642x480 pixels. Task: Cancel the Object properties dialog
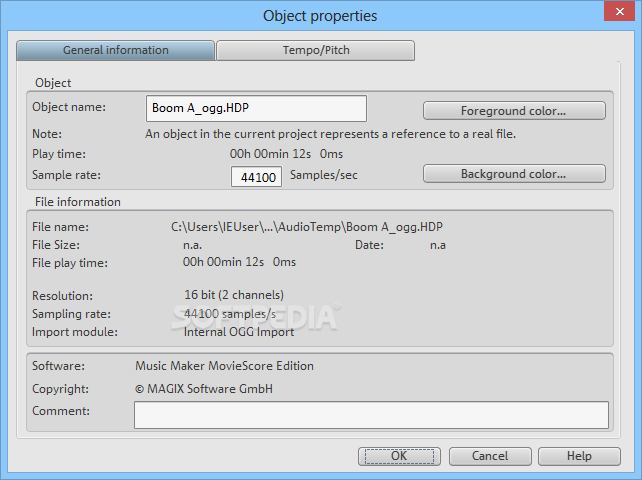[x=490, y=456]
